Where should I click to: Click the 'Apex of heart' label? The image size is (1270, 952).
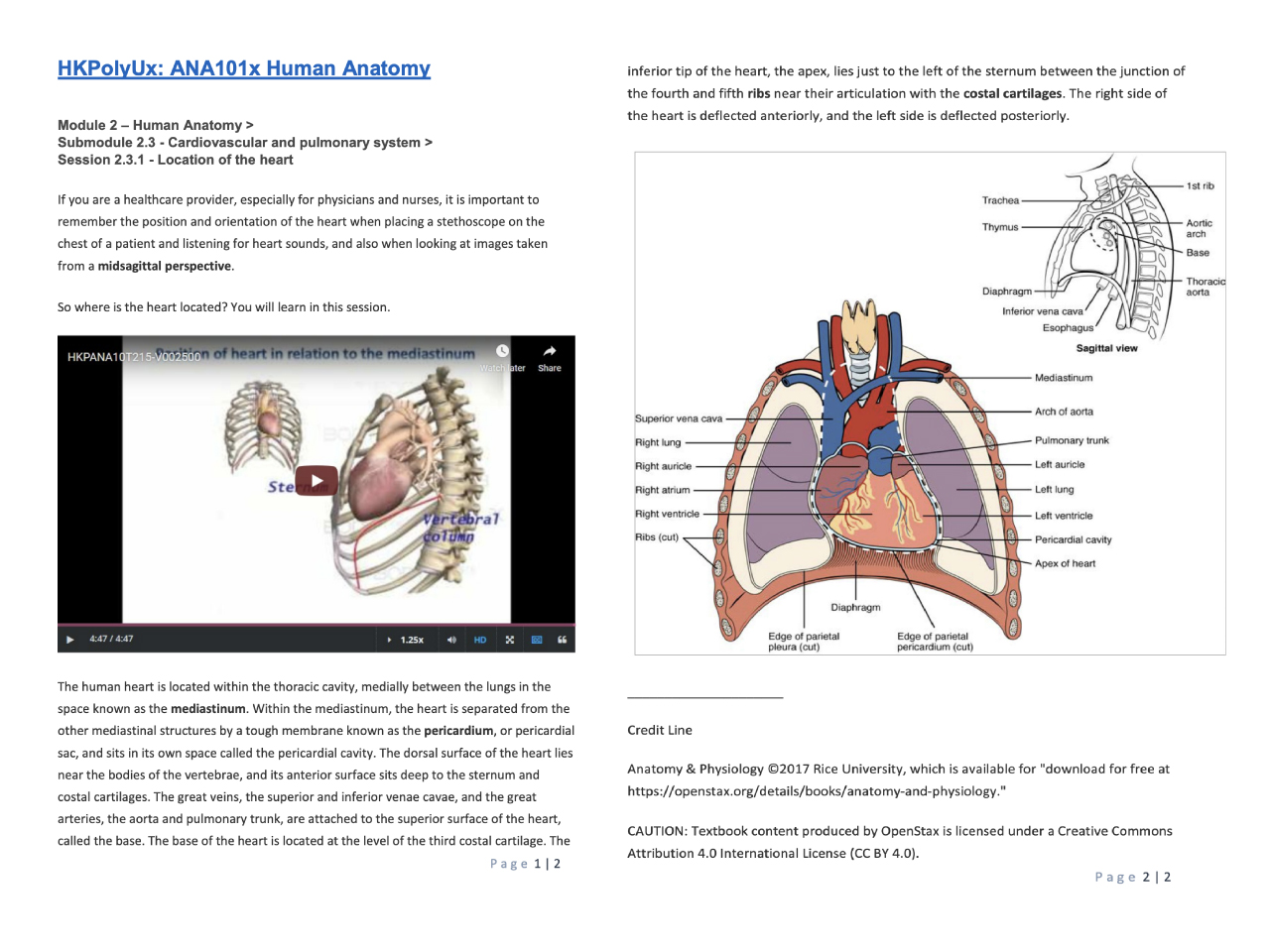[1066, 563]
